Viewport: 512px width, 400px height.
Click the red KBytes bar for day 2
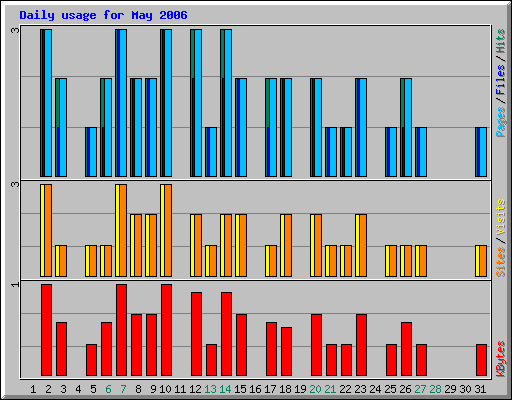47,330
